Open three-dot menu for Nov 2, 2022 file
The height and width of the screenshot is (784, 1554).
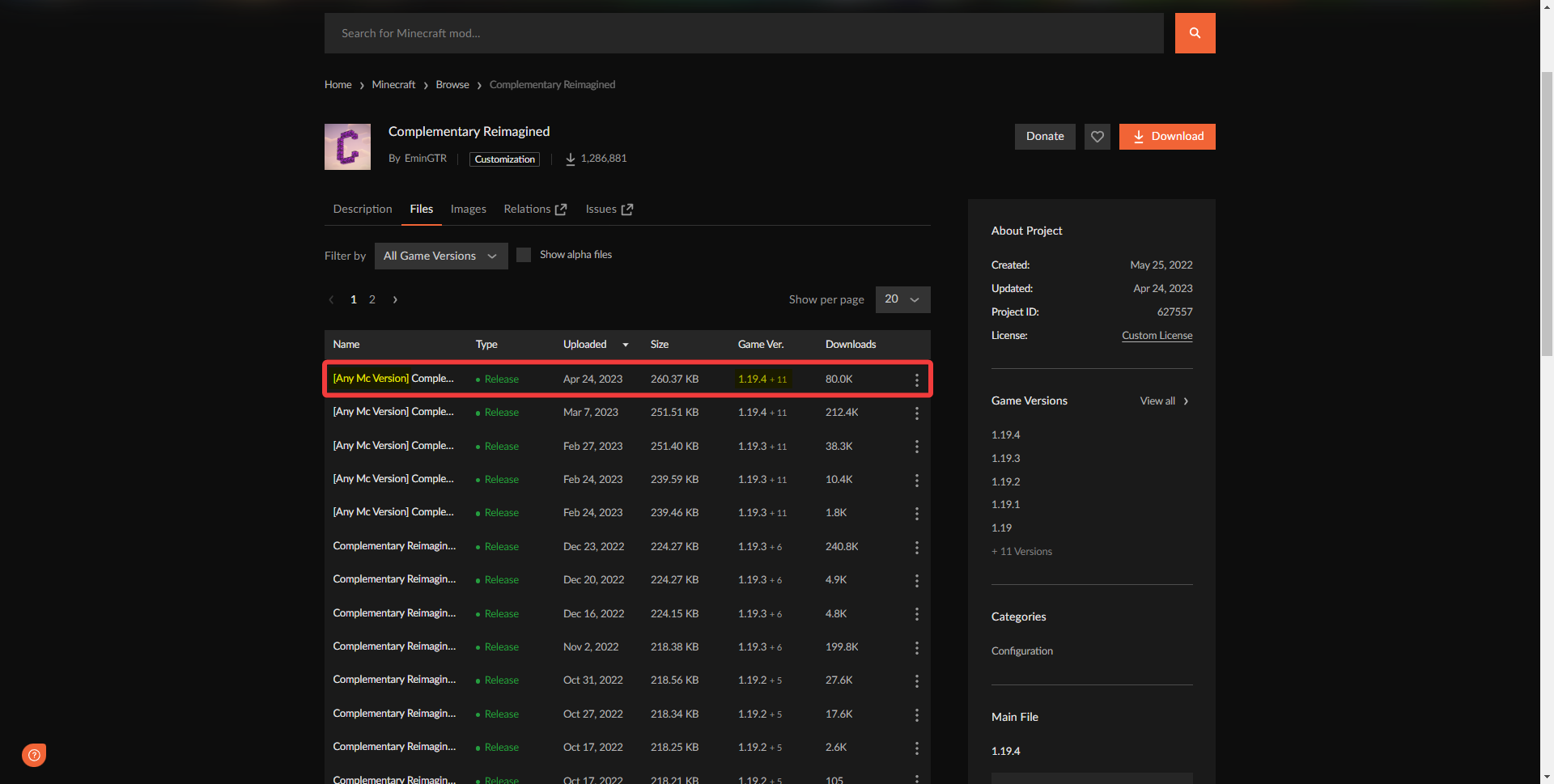(916, 648)
